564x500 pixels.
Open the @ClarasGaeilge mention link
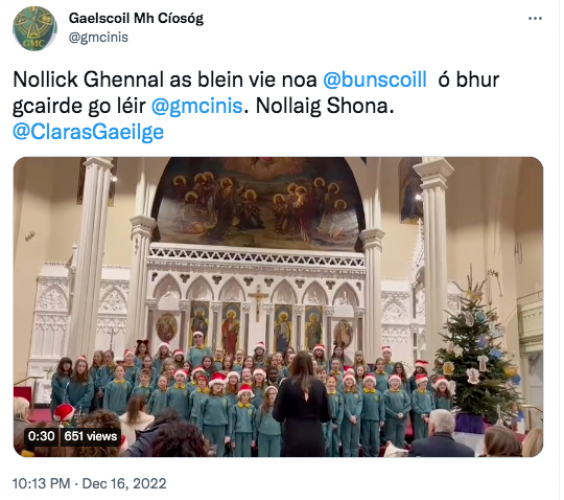tap(88, 132)
